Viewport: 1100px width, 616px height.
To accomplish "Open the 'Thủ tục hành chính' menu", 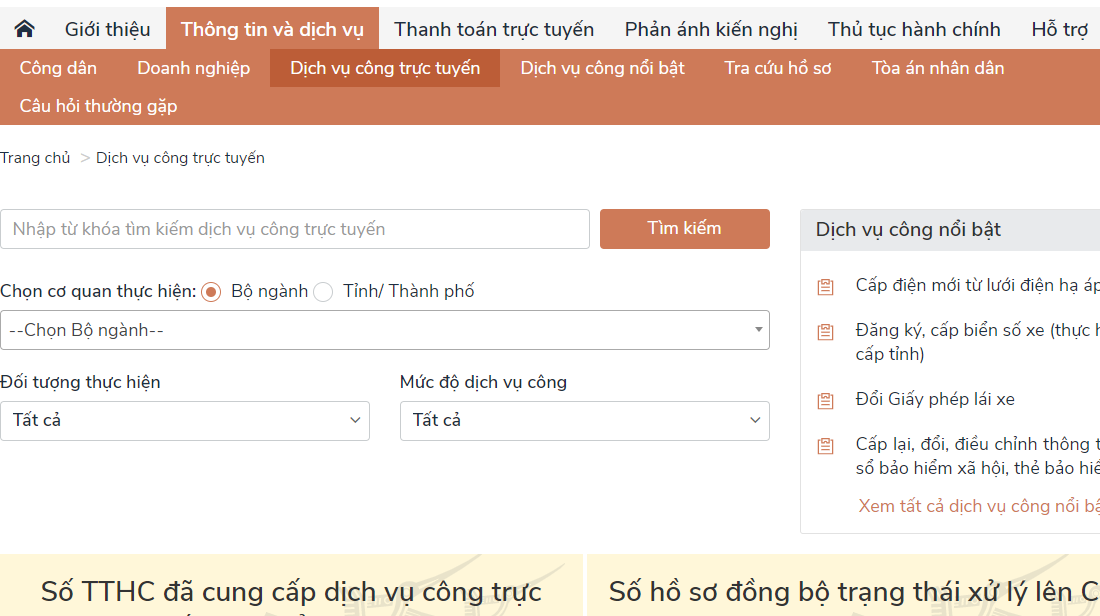I will click(913, 28).
